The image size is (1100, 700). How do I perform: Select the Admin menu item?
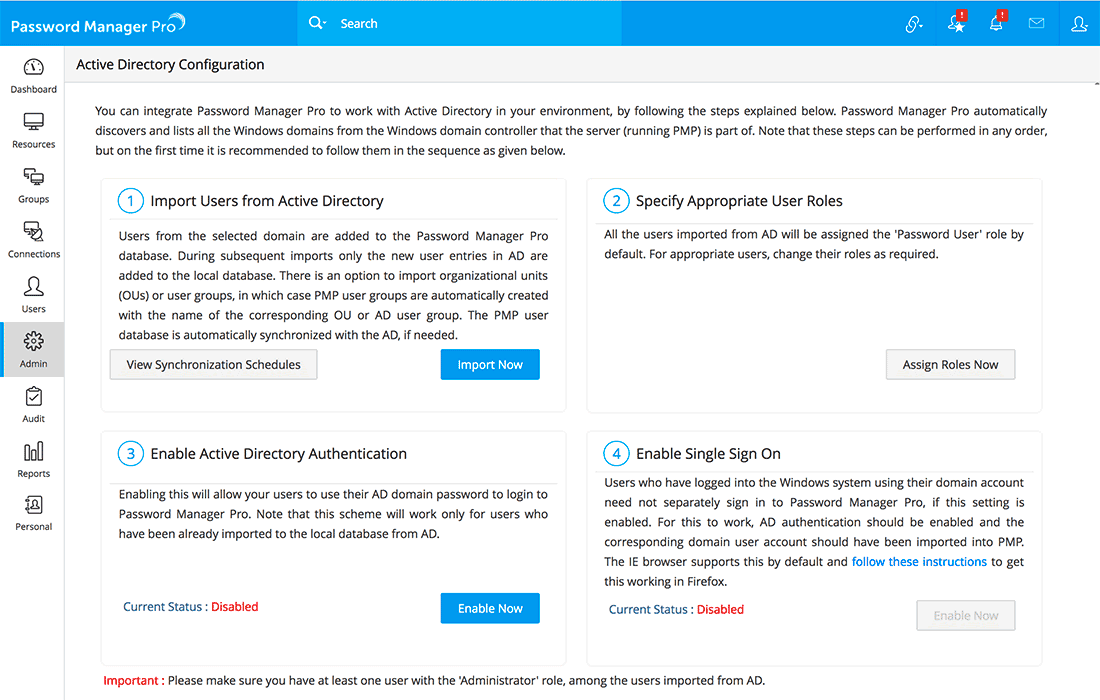pos(33,349)
